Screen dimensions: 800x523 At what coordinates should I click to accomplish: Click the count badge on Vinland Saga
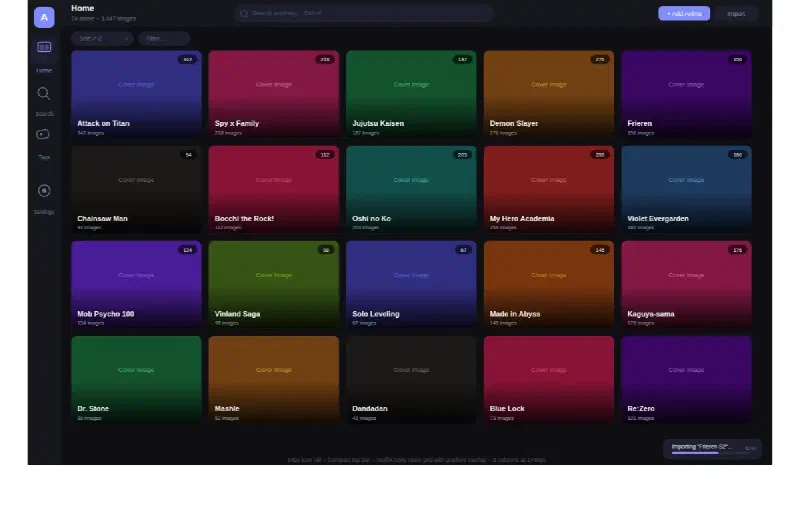point(326,250)
